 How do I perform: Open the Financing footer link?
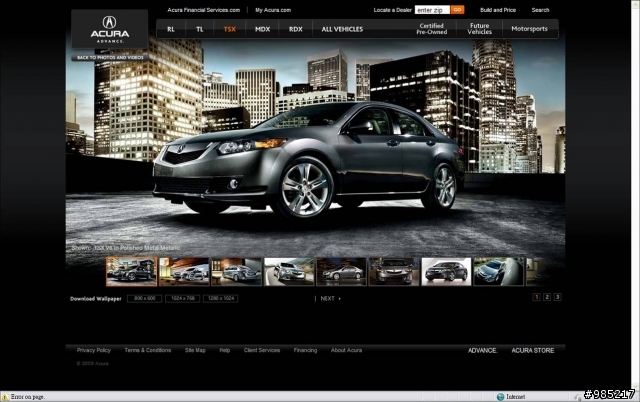(305, 350)
